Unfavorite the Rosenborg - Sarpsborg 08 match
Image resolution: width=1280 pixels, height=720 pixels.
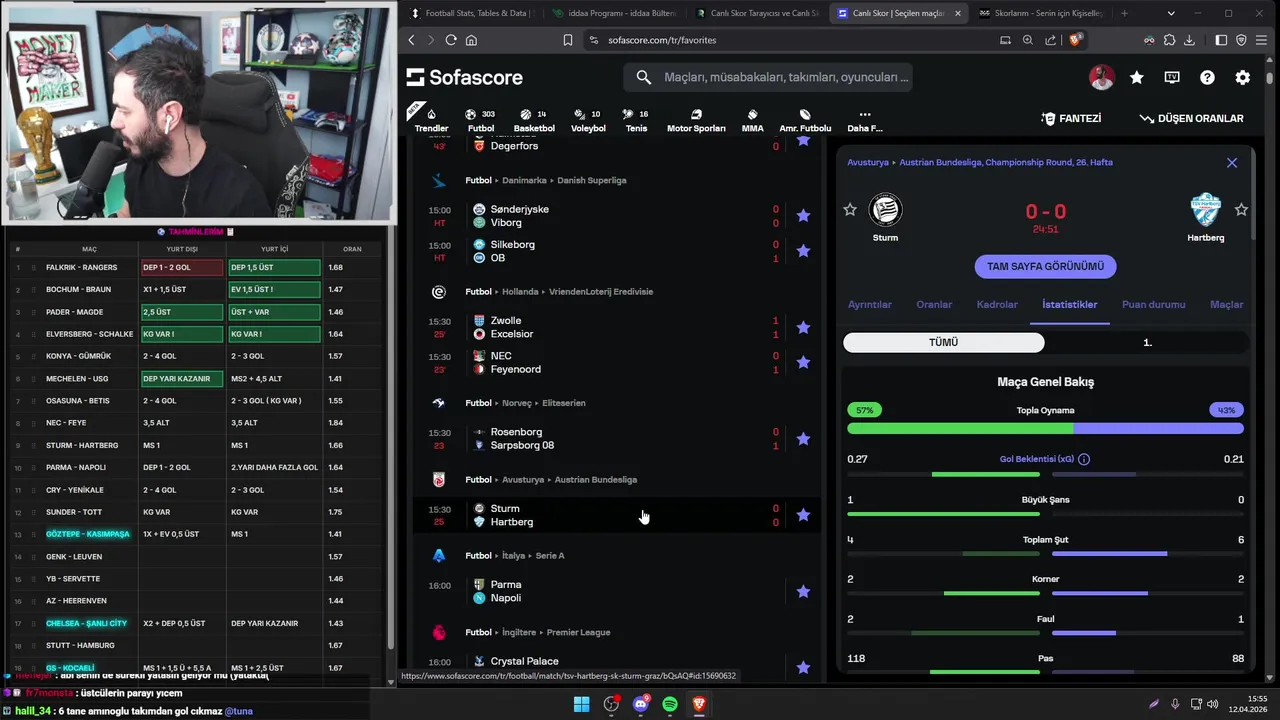(x=803, y=438)
